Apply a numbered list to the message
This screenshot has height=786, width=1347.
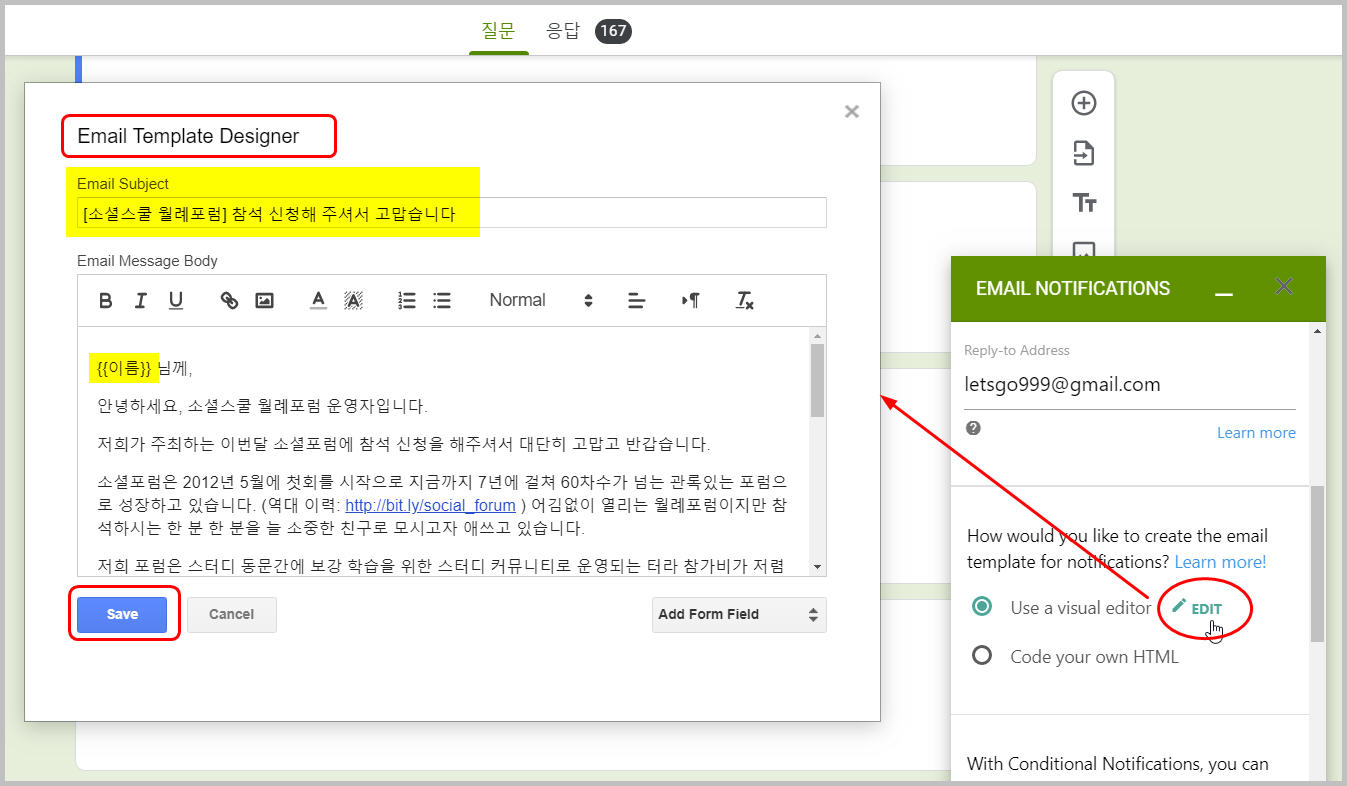(x=406, y=300)
